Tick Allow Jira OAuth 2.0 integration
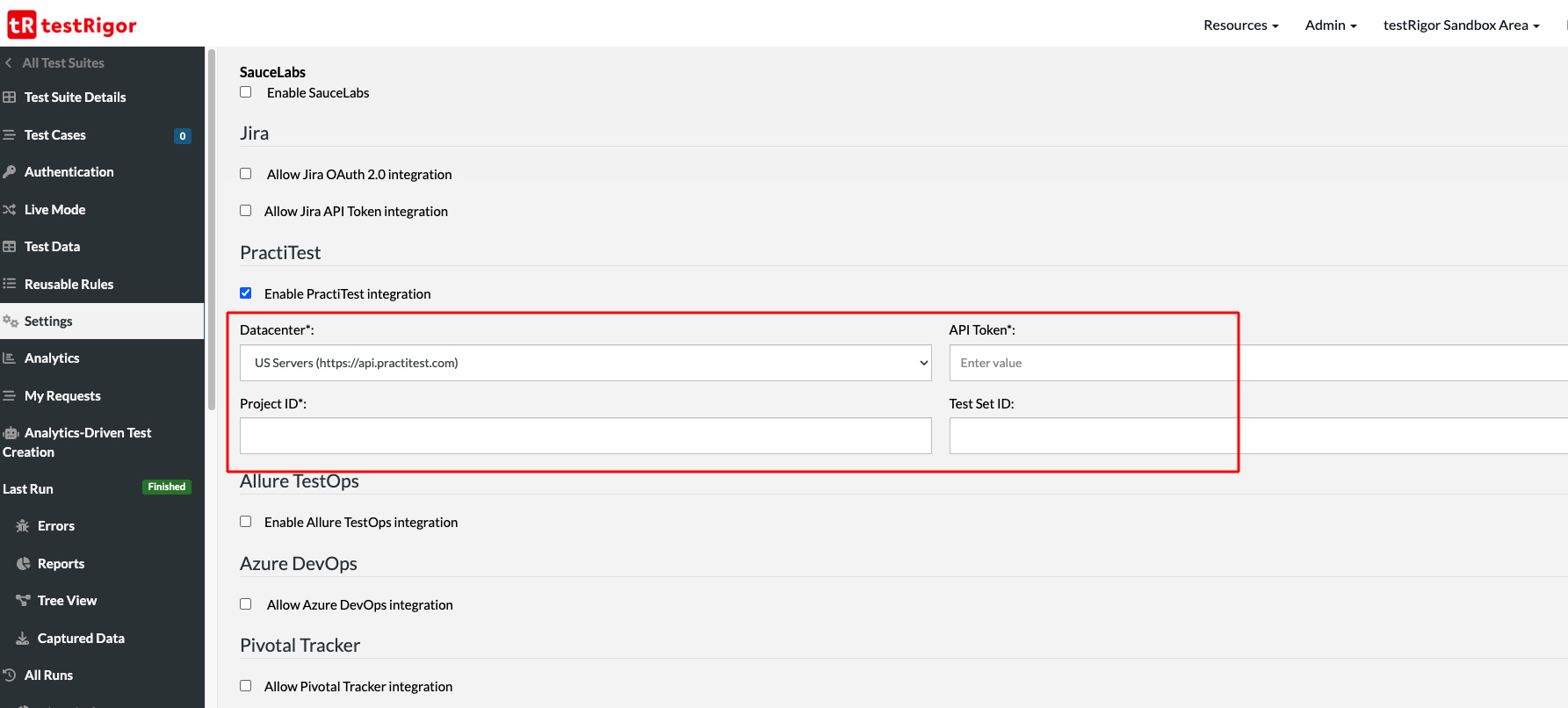The height and width of the screenshot is (708, 1568). coord(246,174)
